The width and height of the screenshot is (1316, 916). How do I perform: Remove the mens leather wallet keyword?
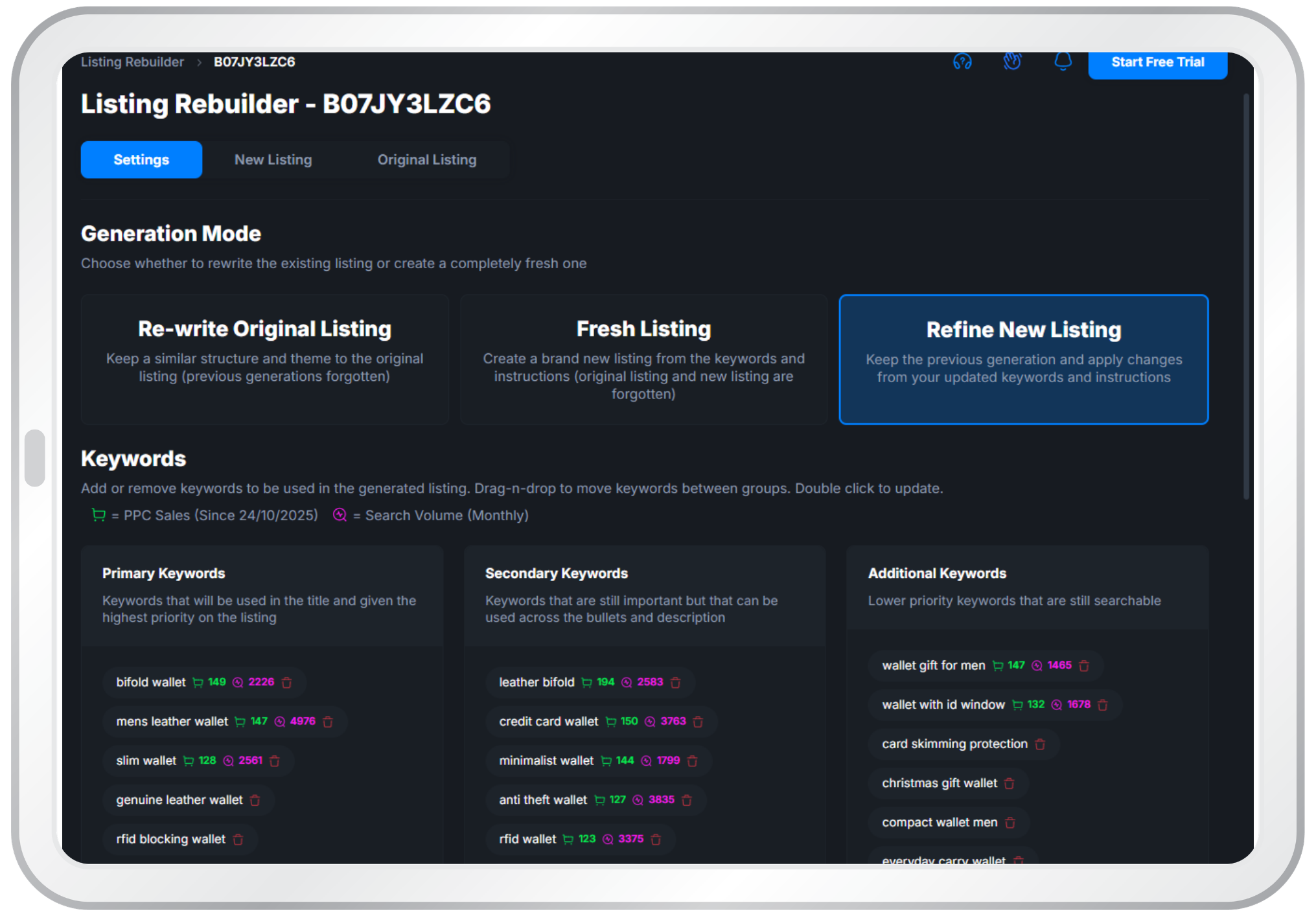328,722
